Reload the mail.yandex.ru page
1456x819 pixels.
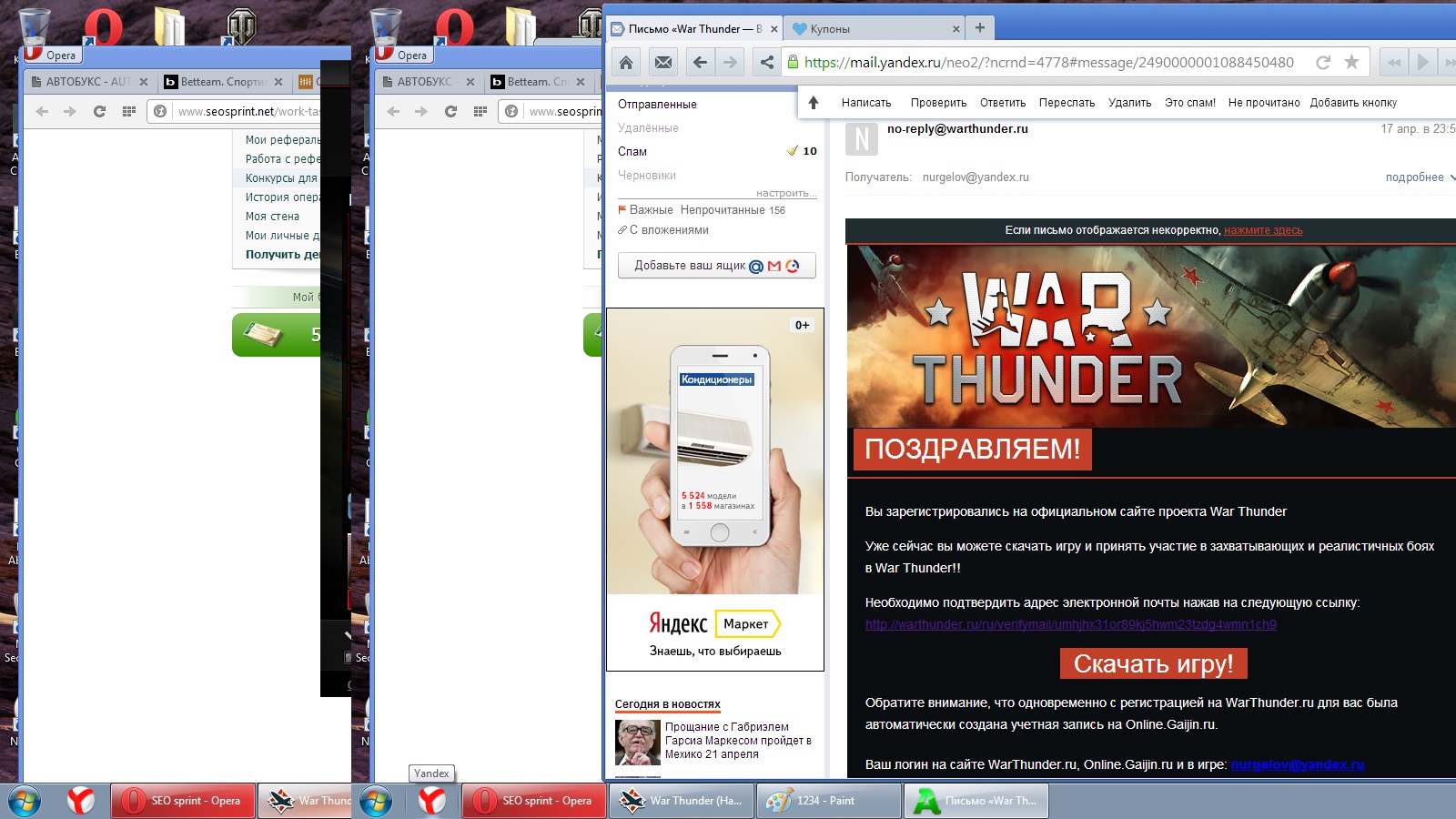(1323, 63)
